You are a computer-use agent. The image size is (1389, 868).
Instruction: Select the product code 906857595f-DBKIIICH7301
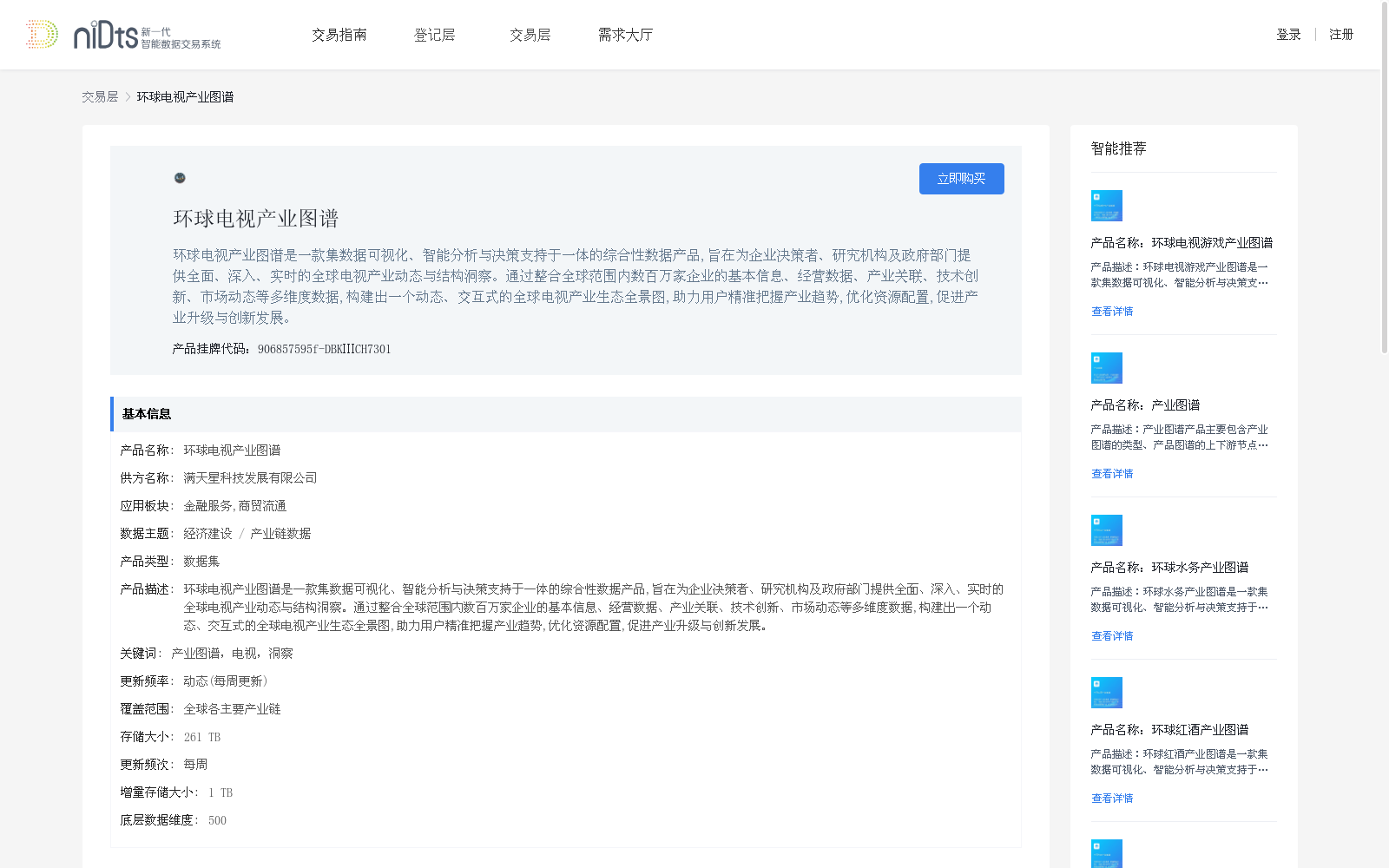coord(325,349)
